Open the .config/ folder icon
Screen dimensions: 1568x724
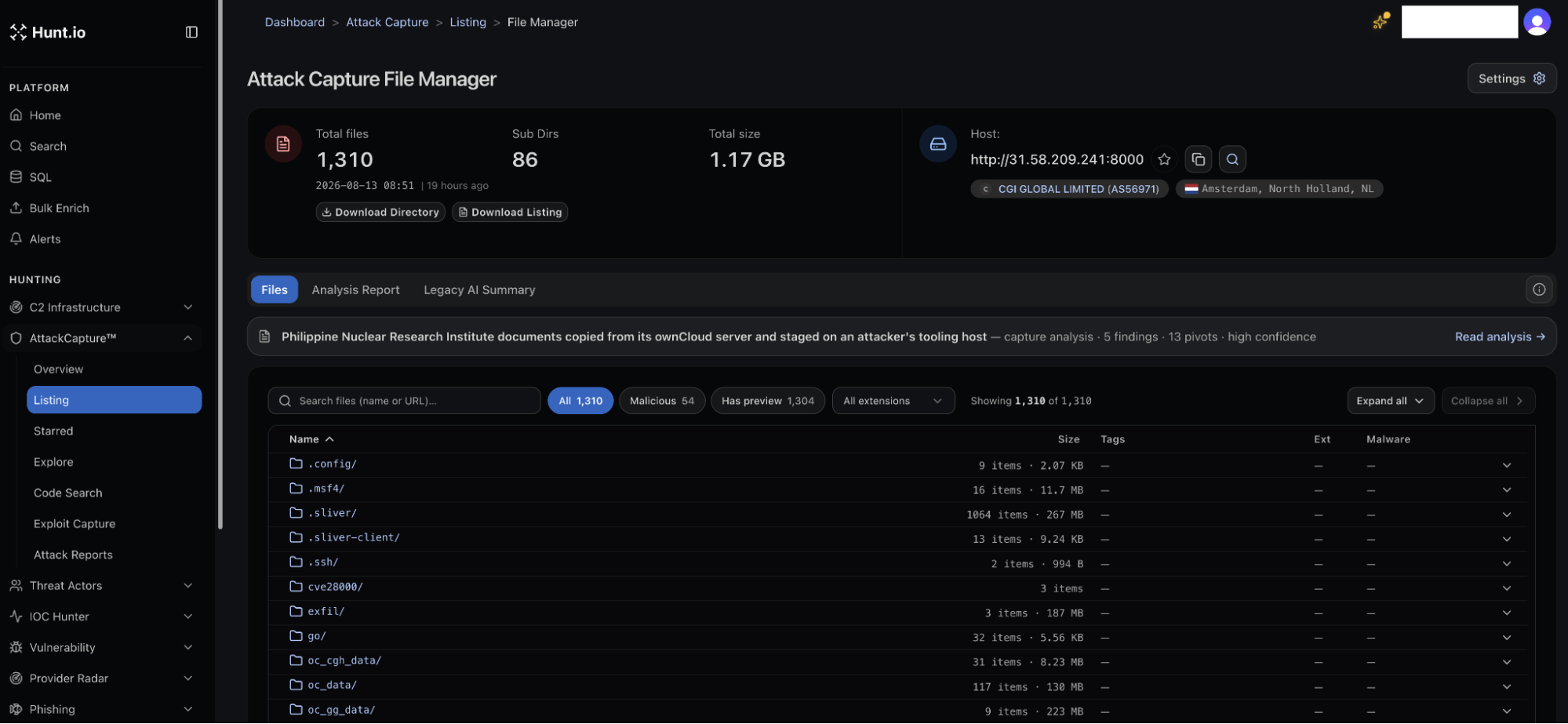click(x=296, y=464)
